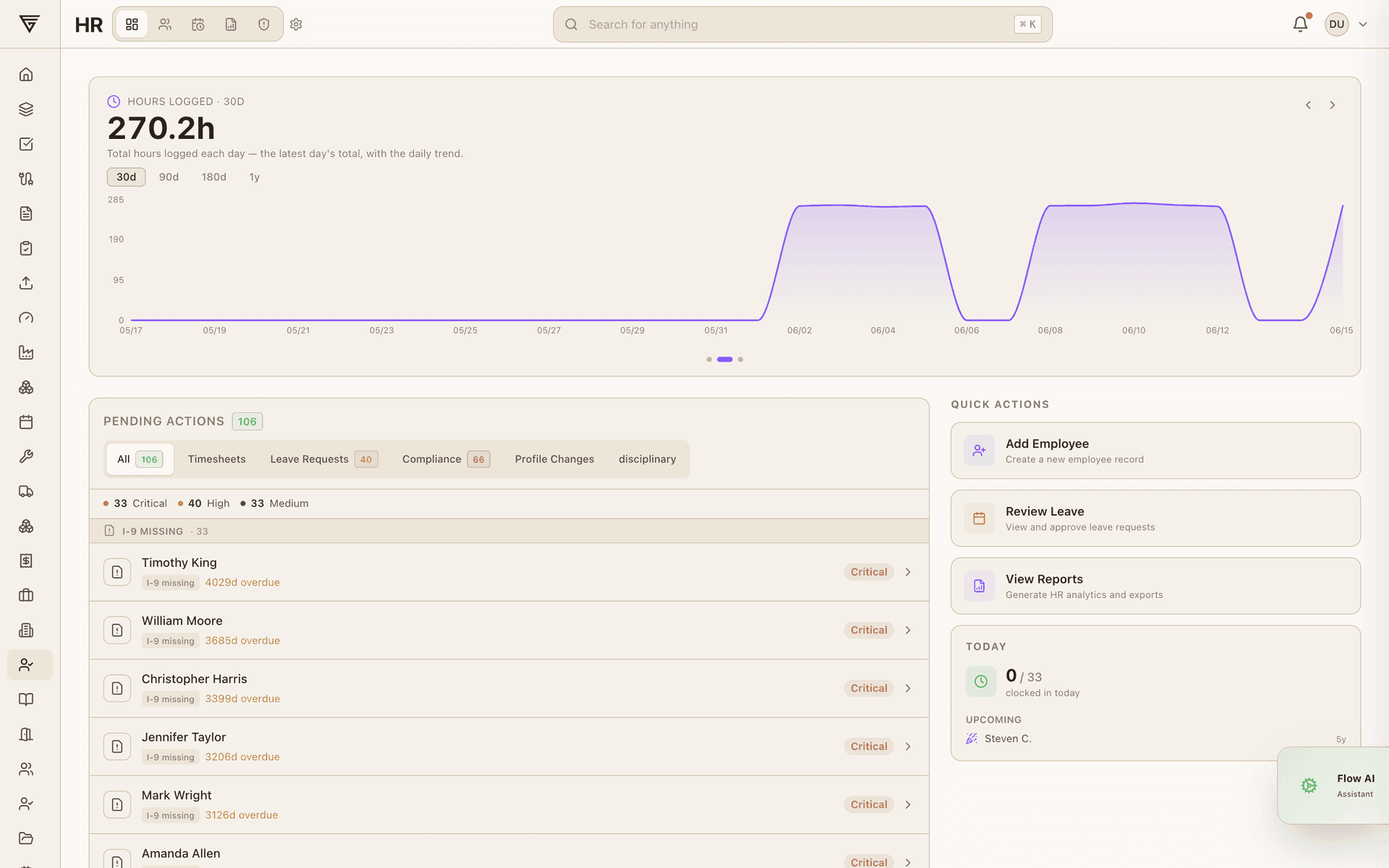Screen dimensions: 1389x868
Task: Click Add Employee quick action
Action: click(1155, 451)
